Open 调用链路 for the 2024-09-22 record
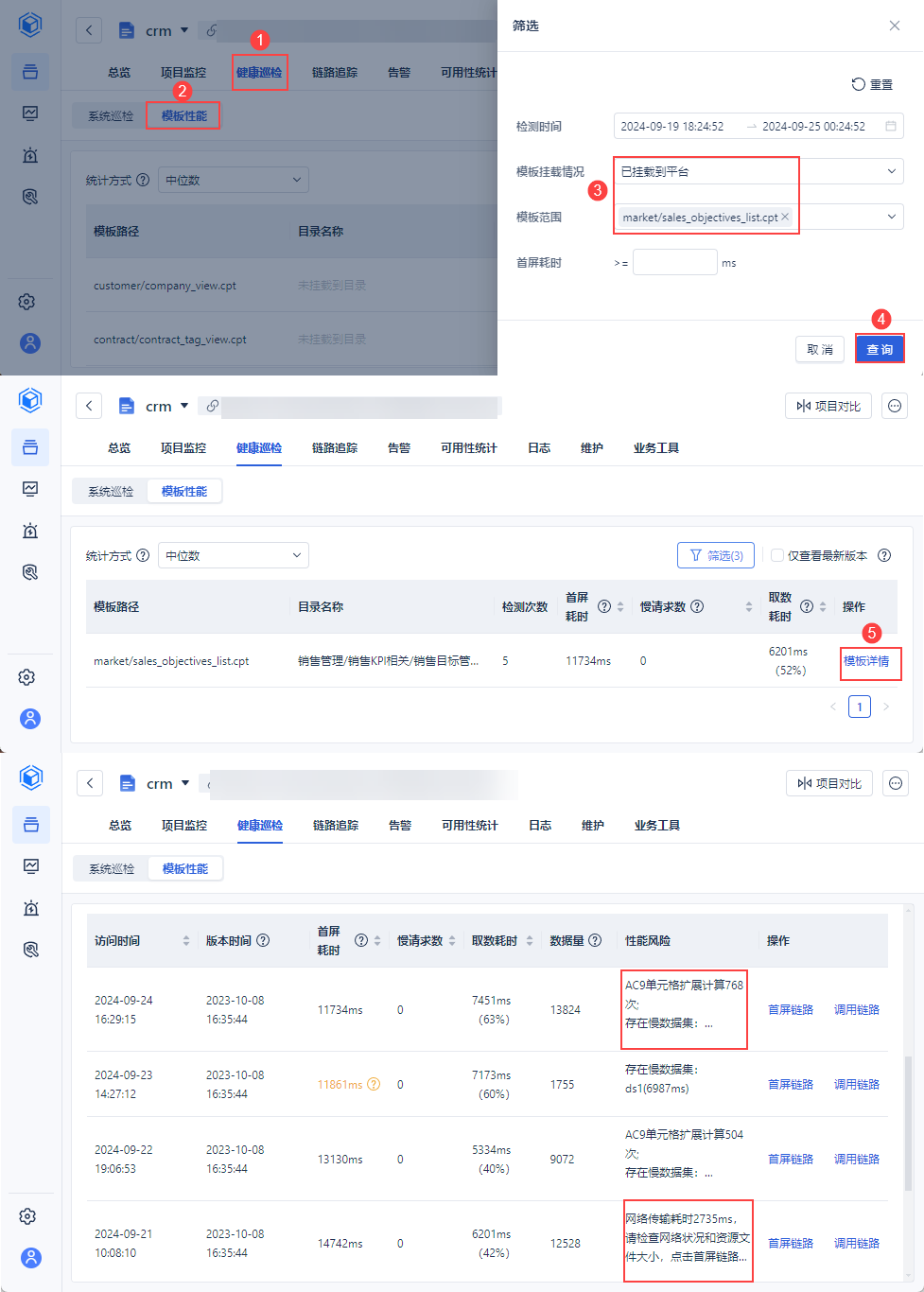The height and width of the screenshot is (1292, 924). click(857, 1159)
